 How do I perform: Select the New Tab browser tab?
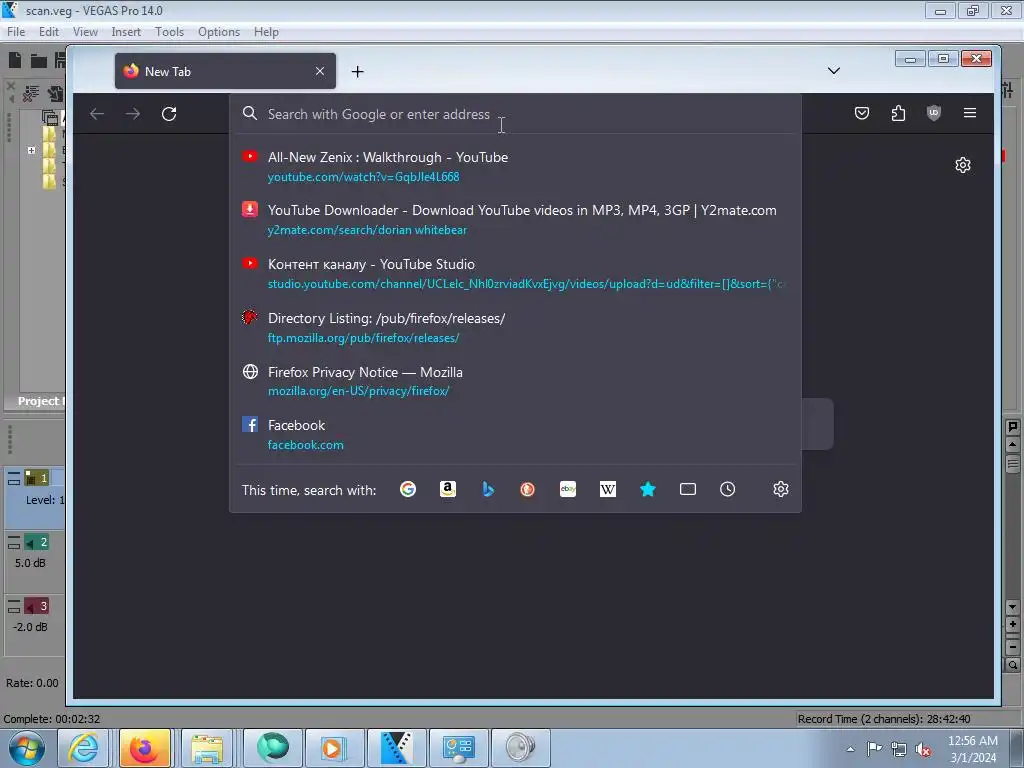(225, 71)
